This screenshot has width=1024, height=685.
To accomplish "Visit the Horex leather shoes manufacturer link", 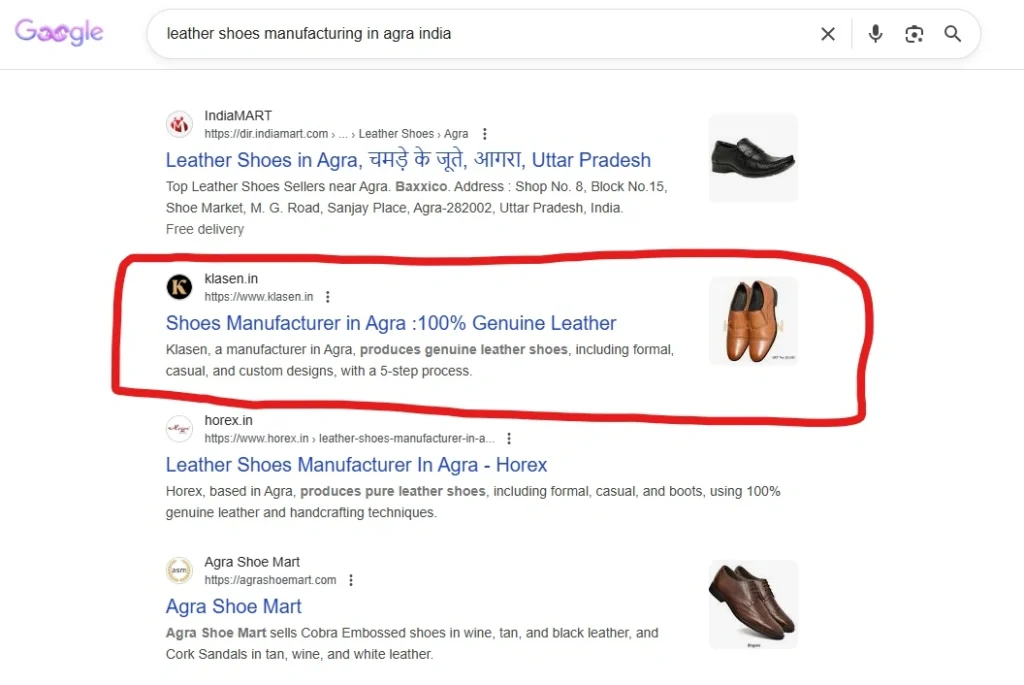I will (356, 464).
